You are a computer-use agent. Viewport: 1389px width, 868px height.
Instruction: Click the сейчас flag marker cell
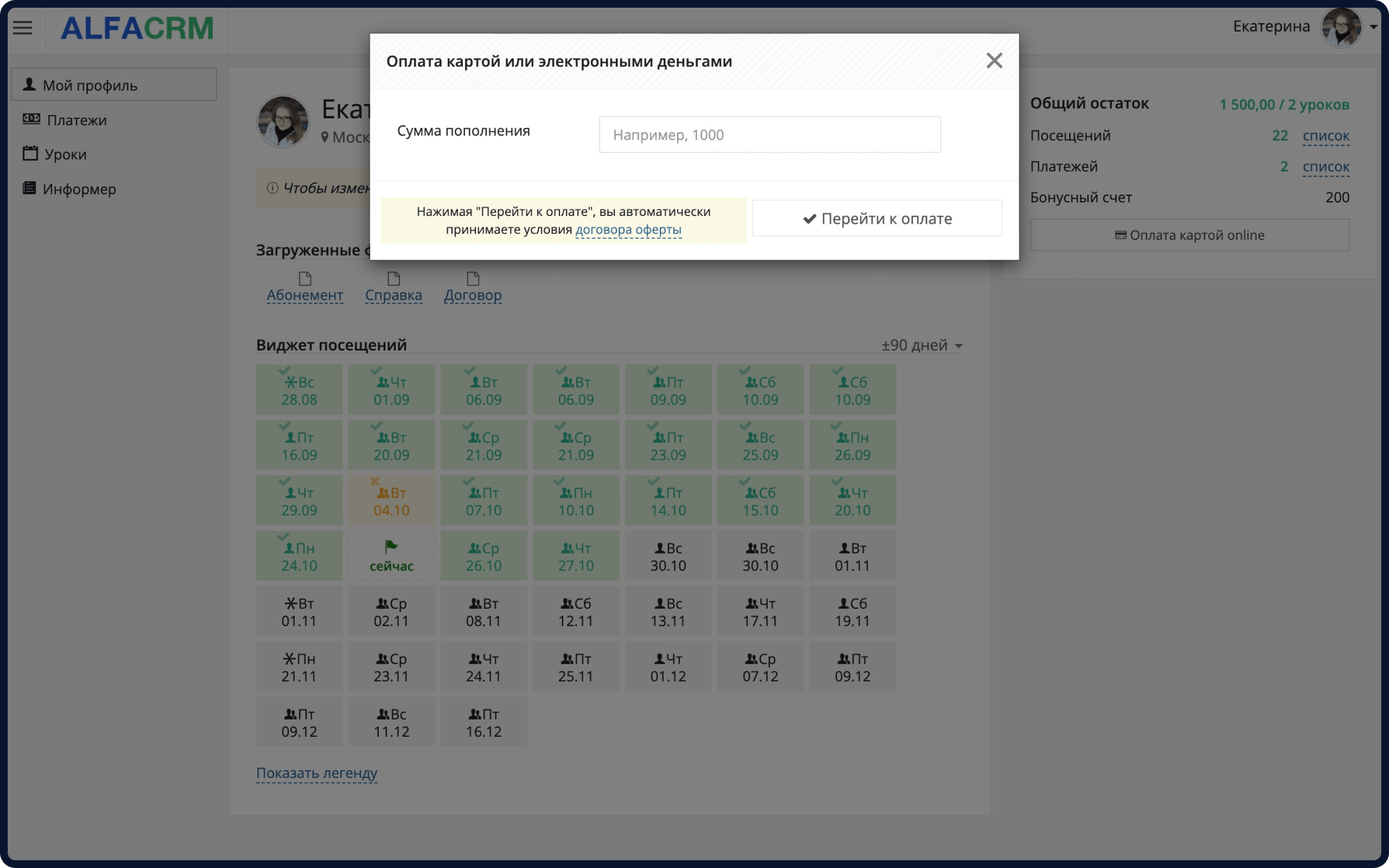[x=391, y=555]
